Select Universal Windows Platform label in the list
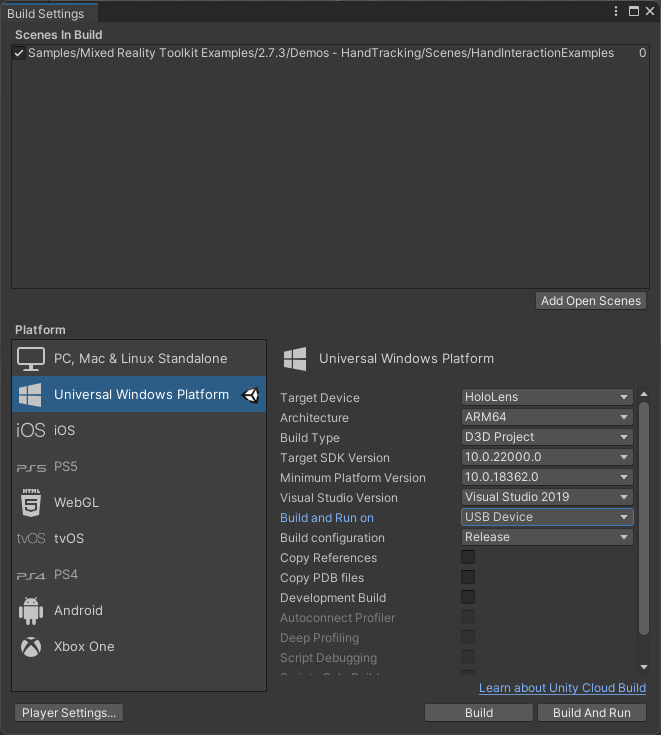661x735 pixels. point(142,395)
